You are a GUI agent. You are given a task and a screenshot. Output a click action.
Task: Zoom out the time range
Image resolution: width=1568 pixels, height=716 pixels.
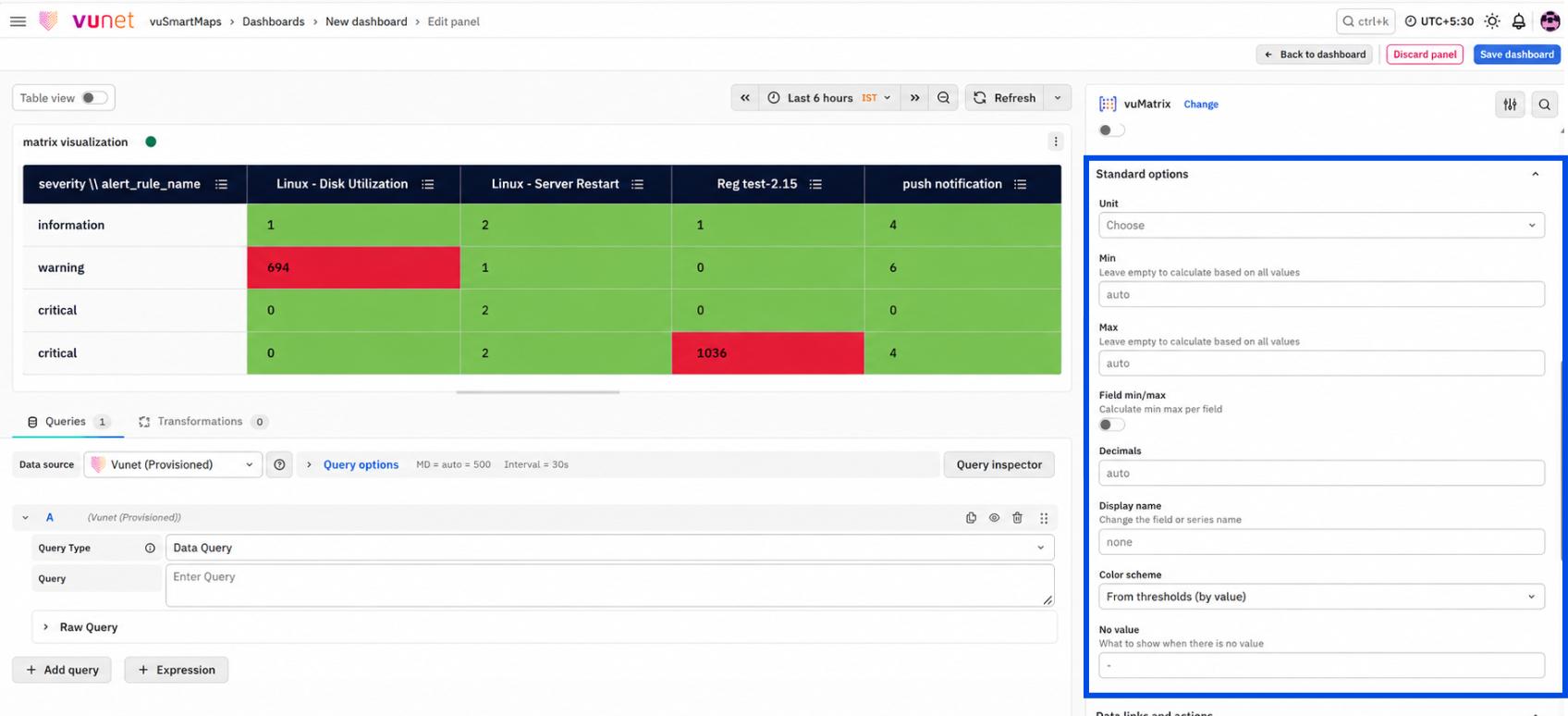tap(943, 98)
